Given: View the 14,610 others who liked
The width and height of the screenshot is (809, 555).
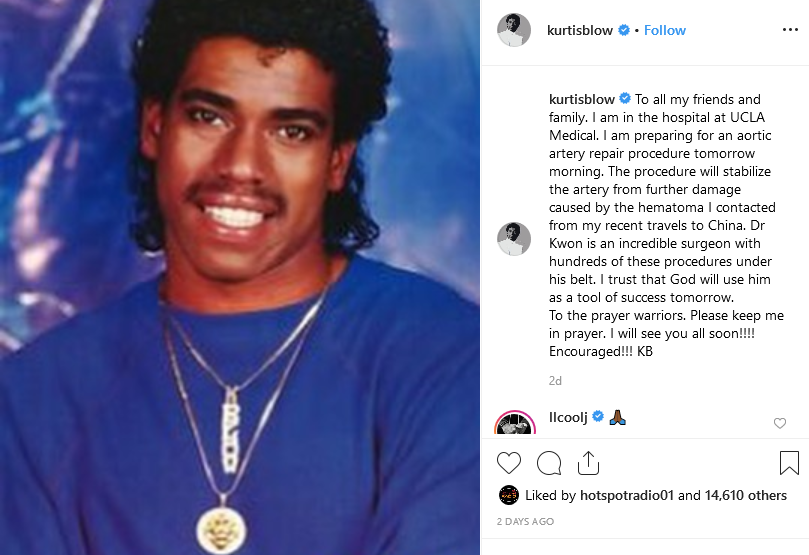Looking at the screenshot, I should pos(746,495).
